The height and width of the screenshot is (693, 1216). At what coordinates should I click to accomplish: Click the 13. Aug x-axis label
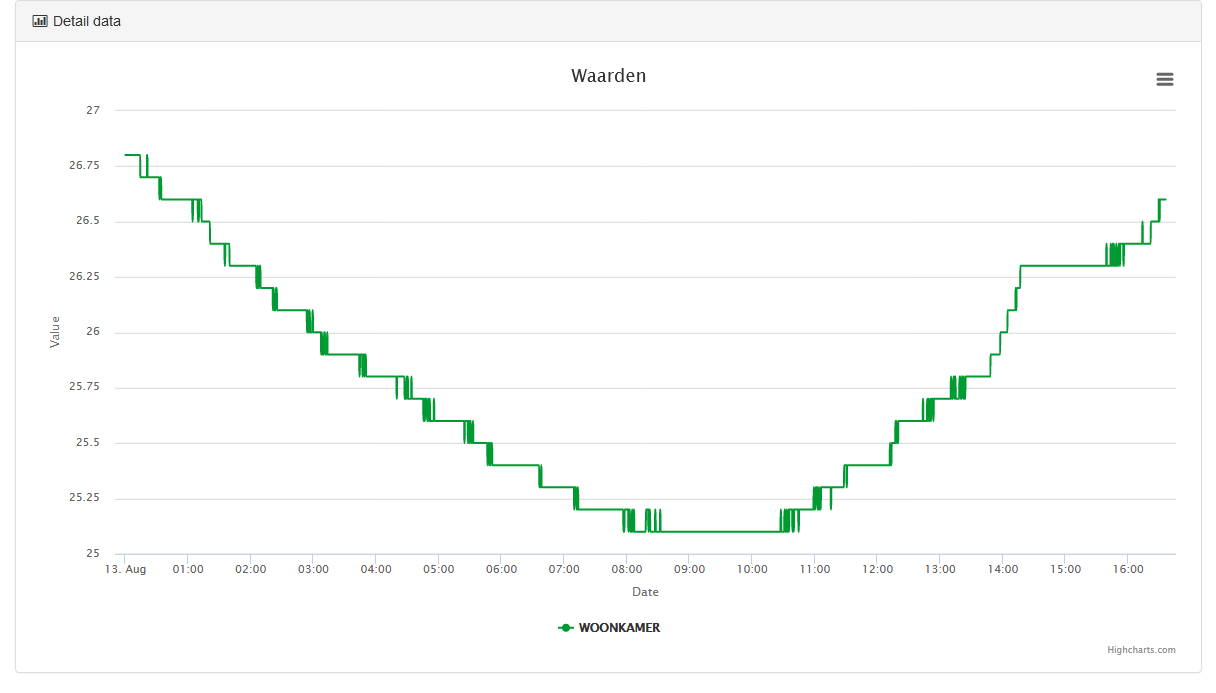click(126, 570)
